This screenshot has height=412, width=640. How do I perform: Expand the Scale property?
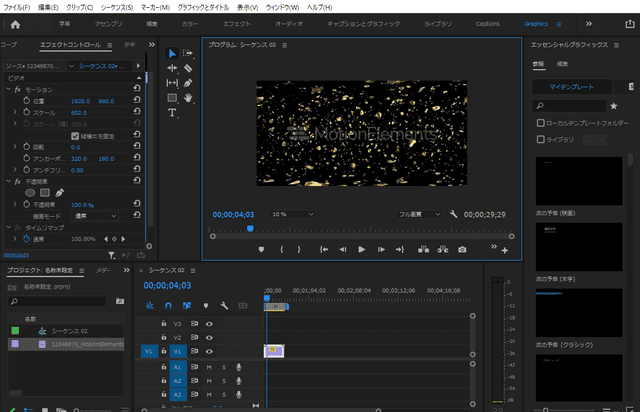[15, 112]
